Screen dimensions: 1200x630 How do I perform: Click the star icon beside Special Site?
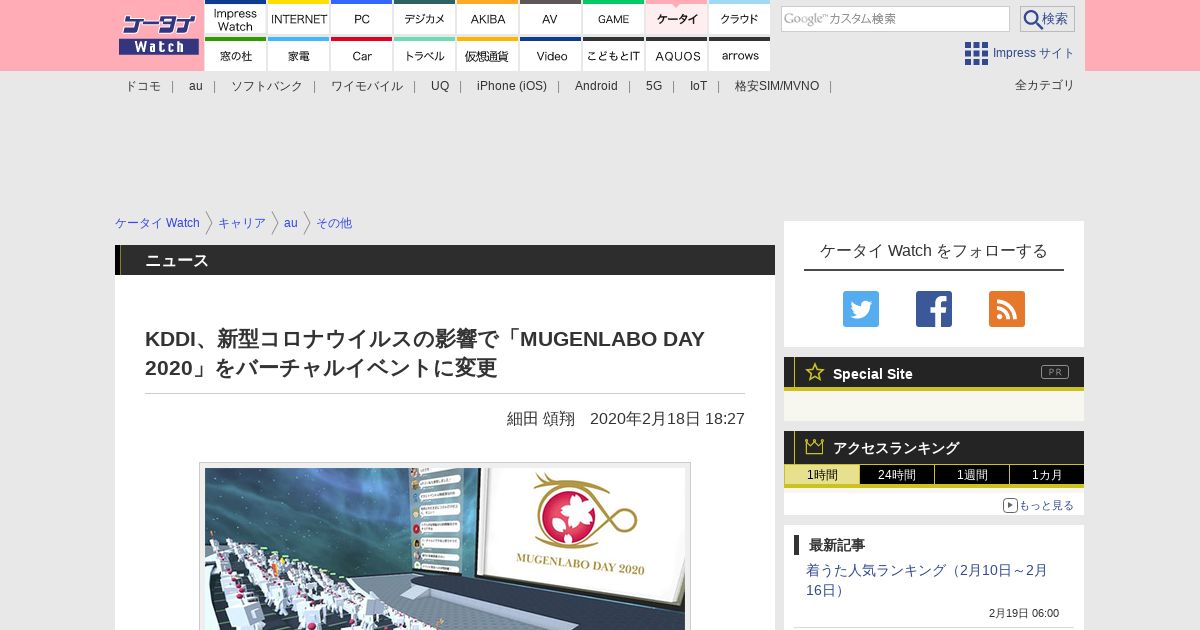(815, 373)
